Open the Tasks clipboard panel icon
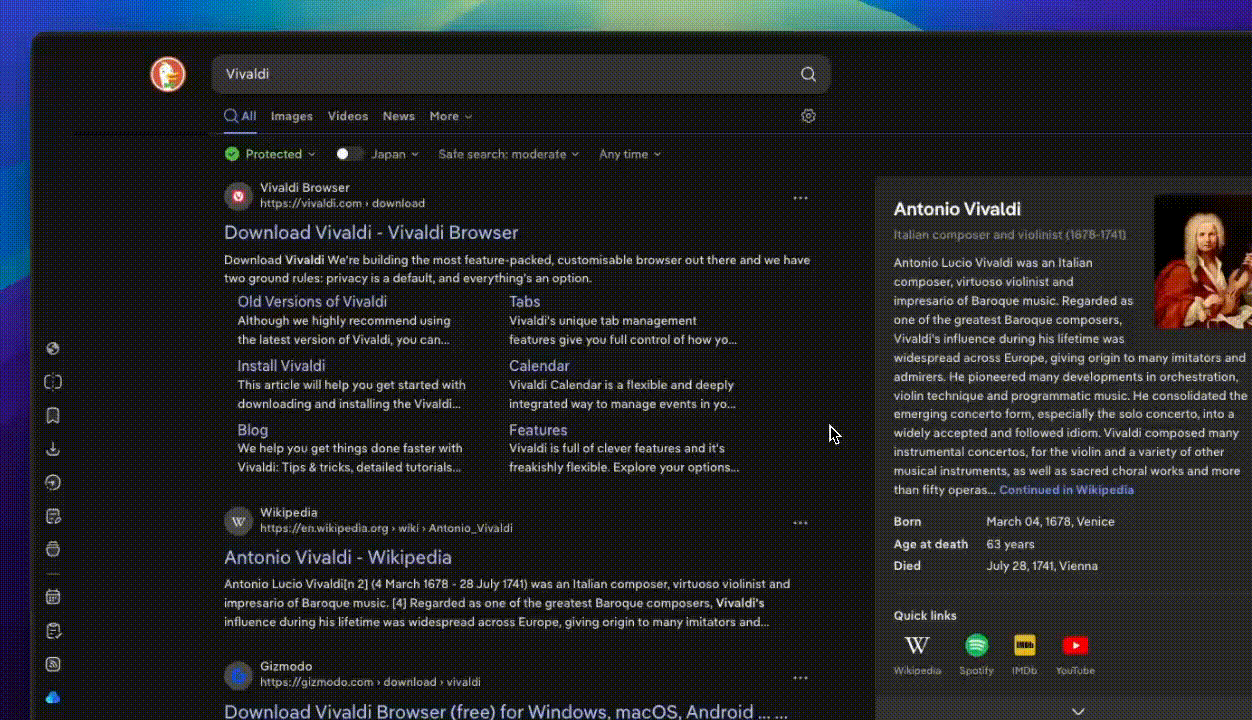Viewport: 1252px width, 720px height. point(53,631)
